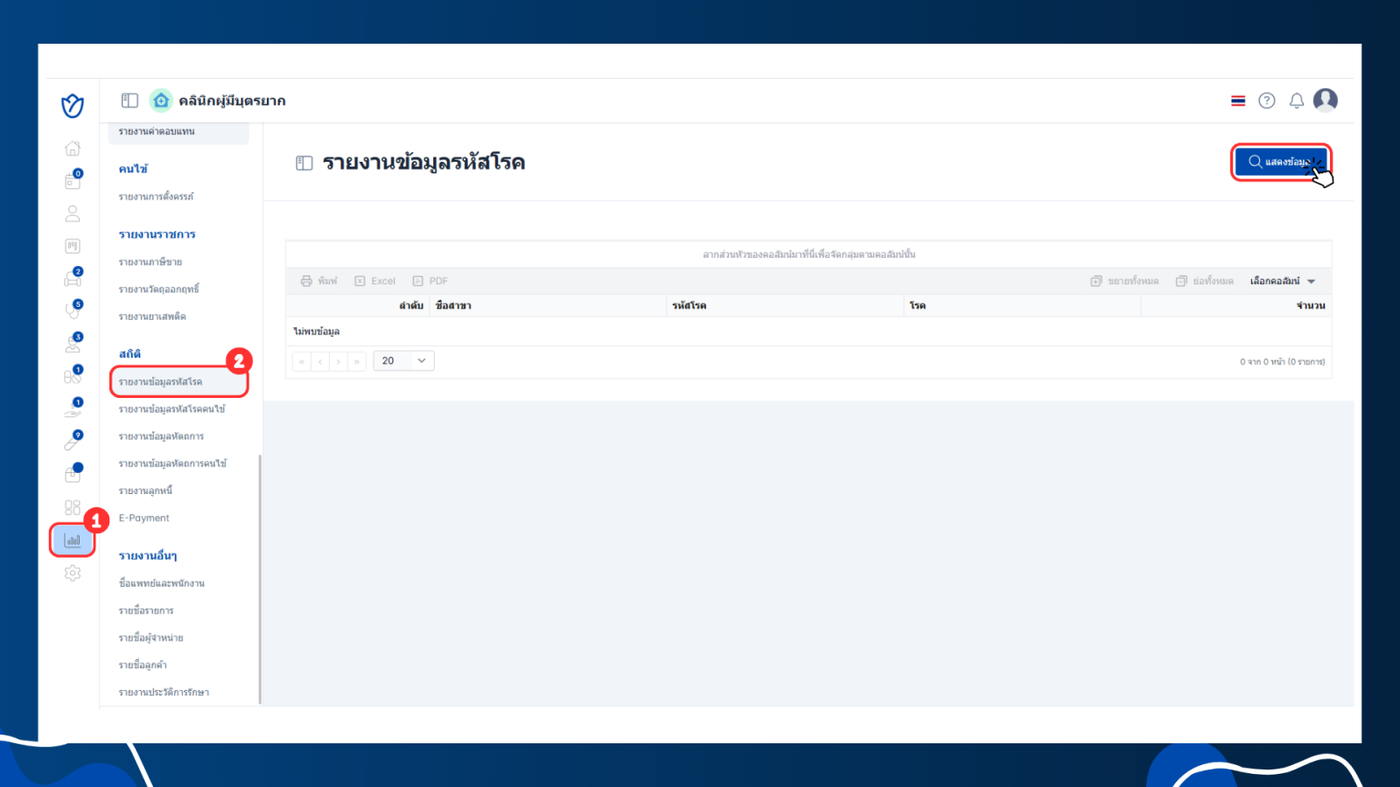1400x787 pixels.
Task: Open the sidebar icon with badge 3
Action: [x=72, y=344]
